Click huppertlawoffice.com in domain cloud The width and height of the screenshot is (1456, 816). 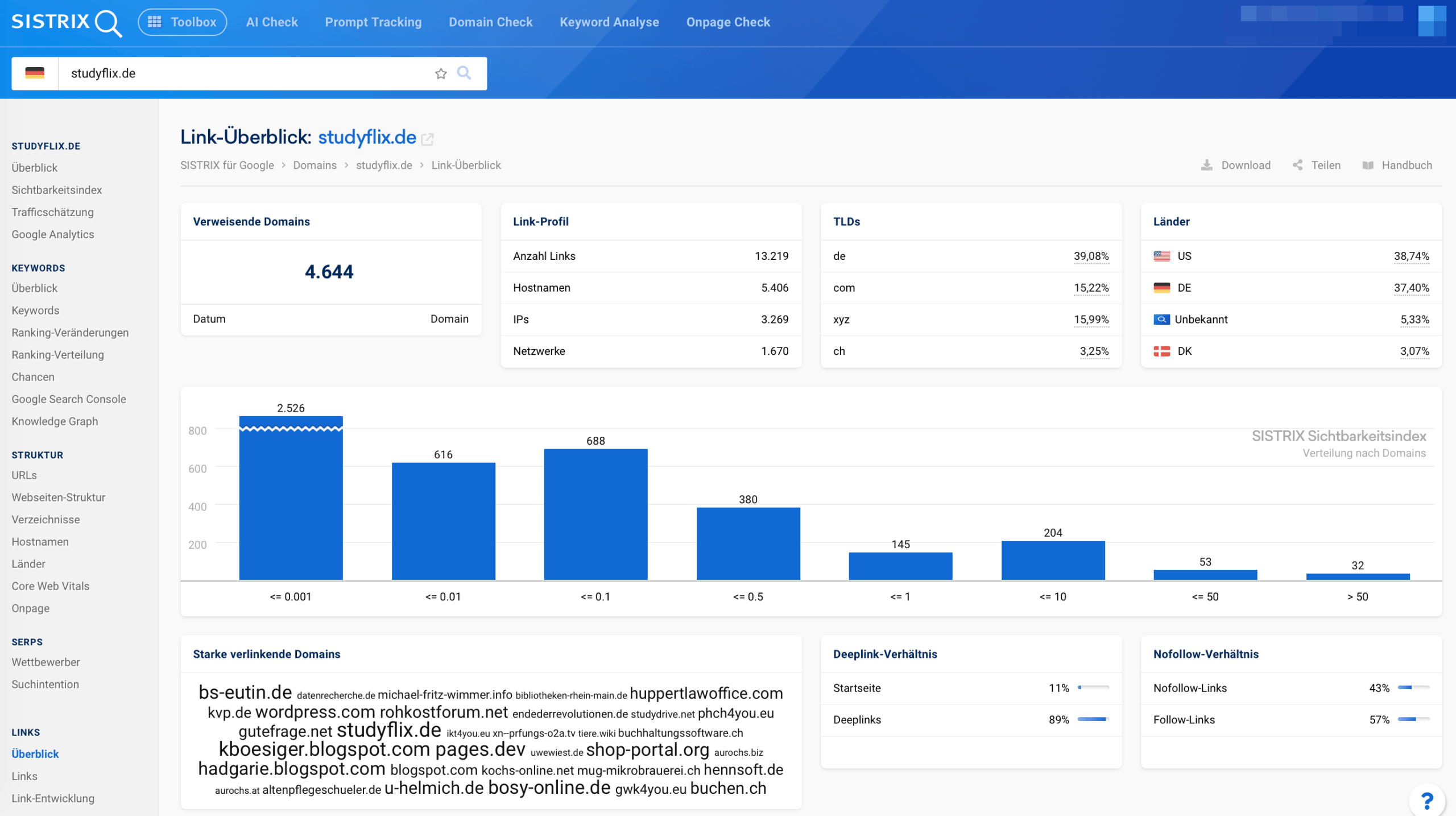point(706,694)
